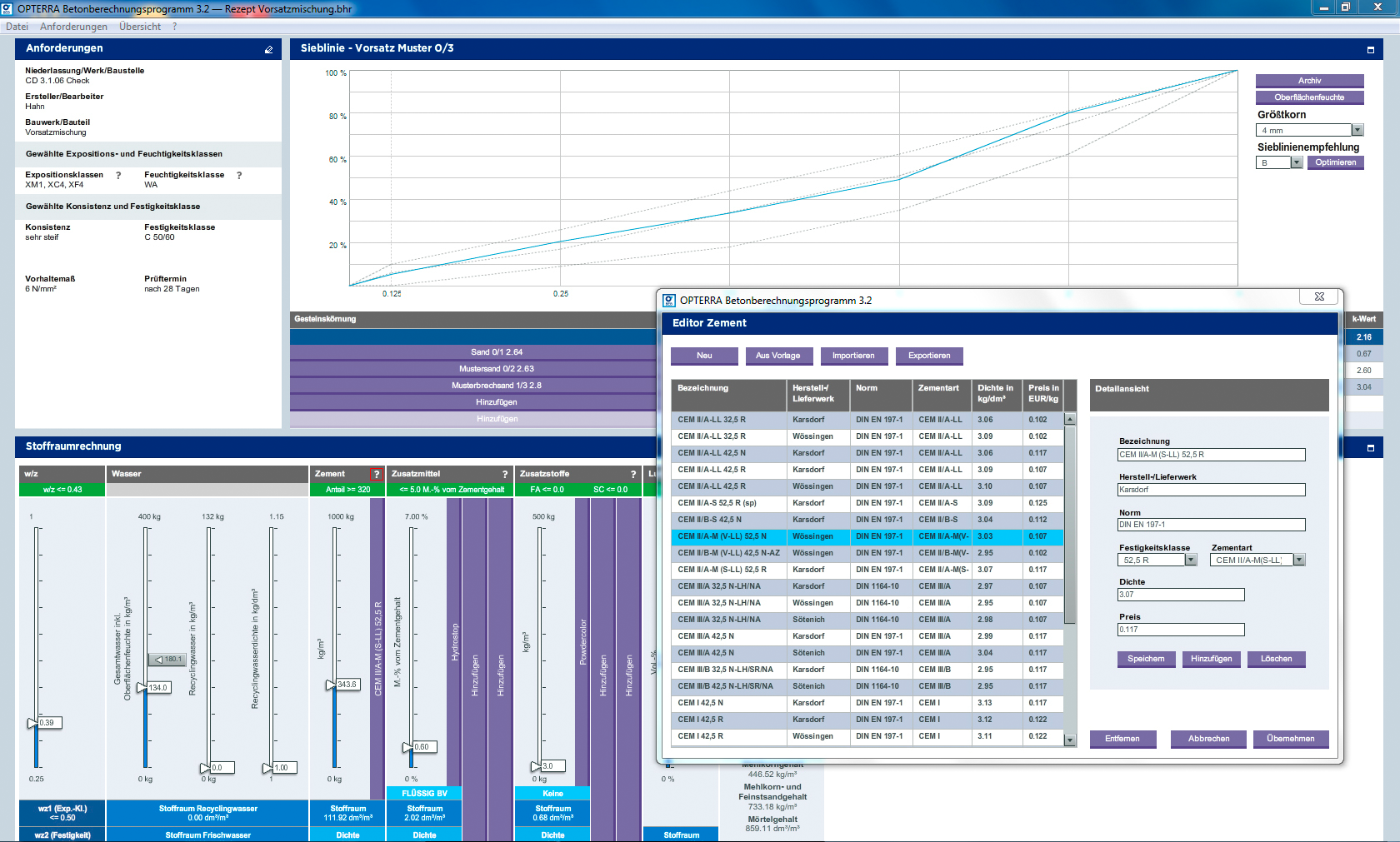Click the Abbrechen button
Viewport: 1400px width, 842px height.
[x=1208, y=739]
